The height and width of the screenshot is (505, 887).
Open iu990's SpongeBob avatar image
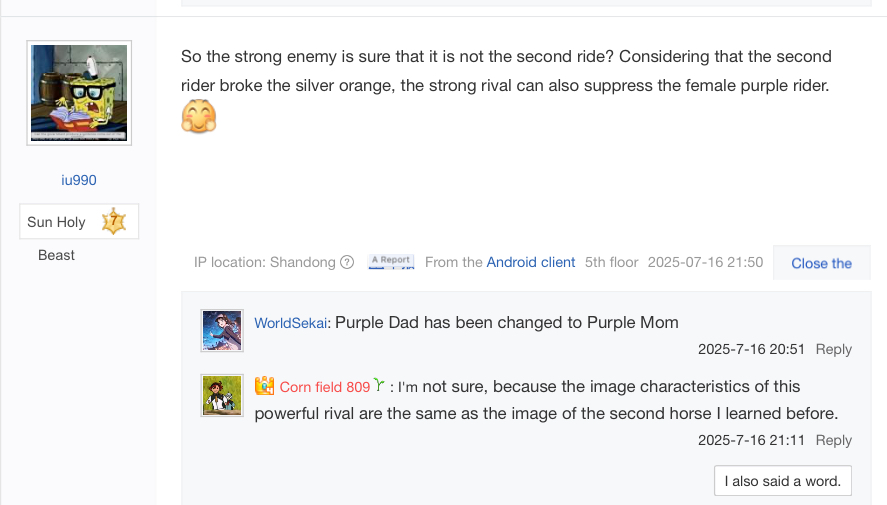click(79, 93)
